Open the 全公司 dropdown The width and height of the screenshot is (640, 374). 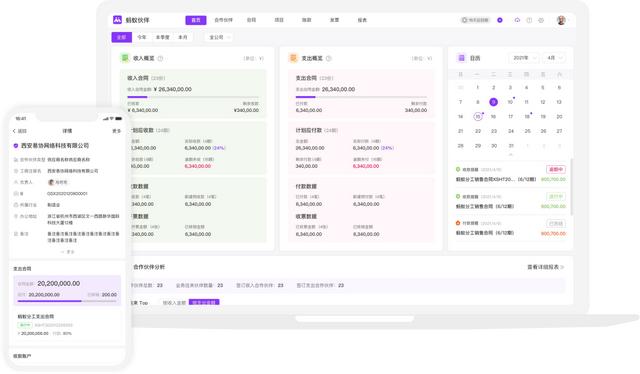click(x=219, y=37)
